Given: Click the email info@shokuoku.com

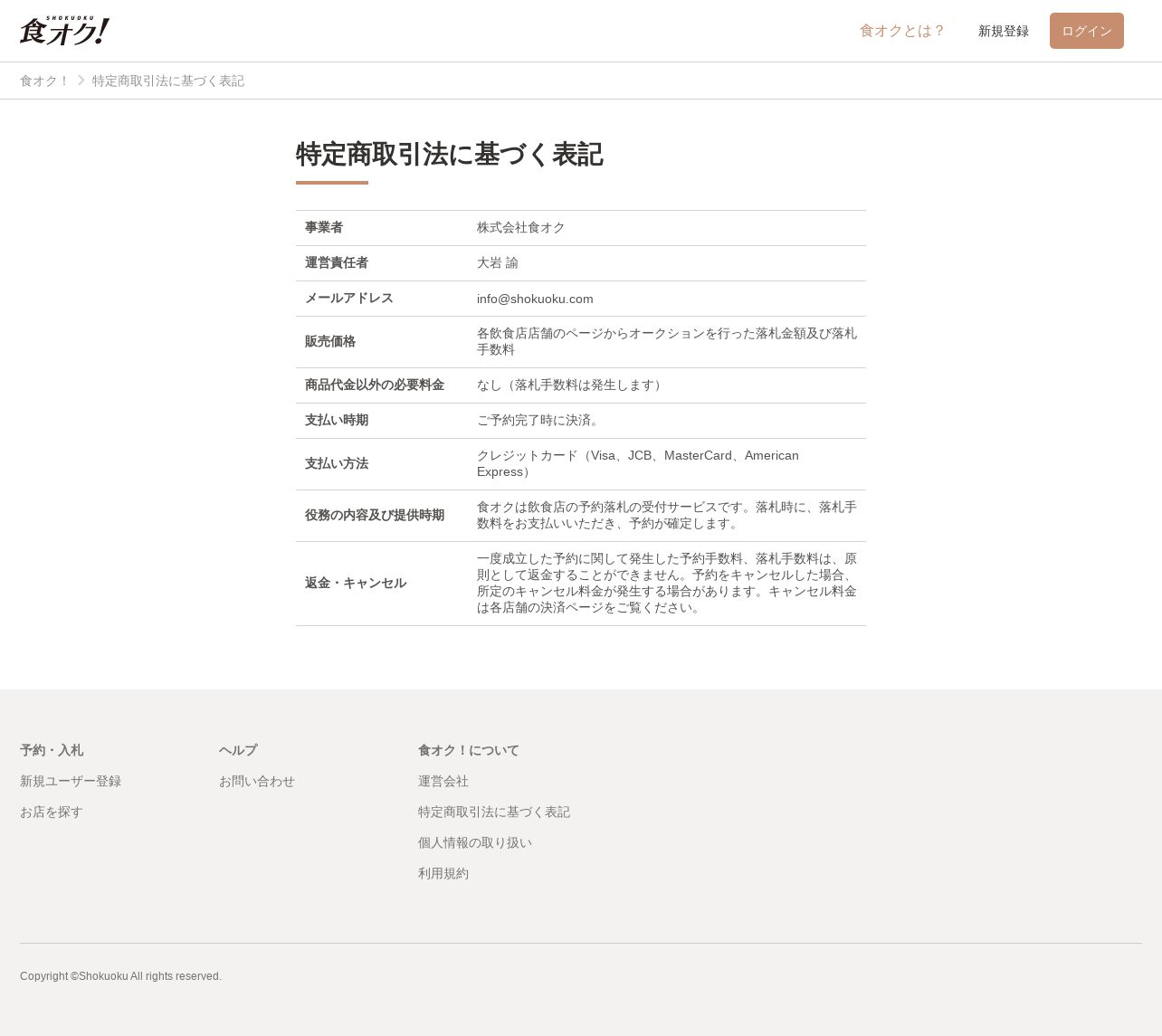Looking at the screenshot, I should pyautogui.click(x=535, y=299).
